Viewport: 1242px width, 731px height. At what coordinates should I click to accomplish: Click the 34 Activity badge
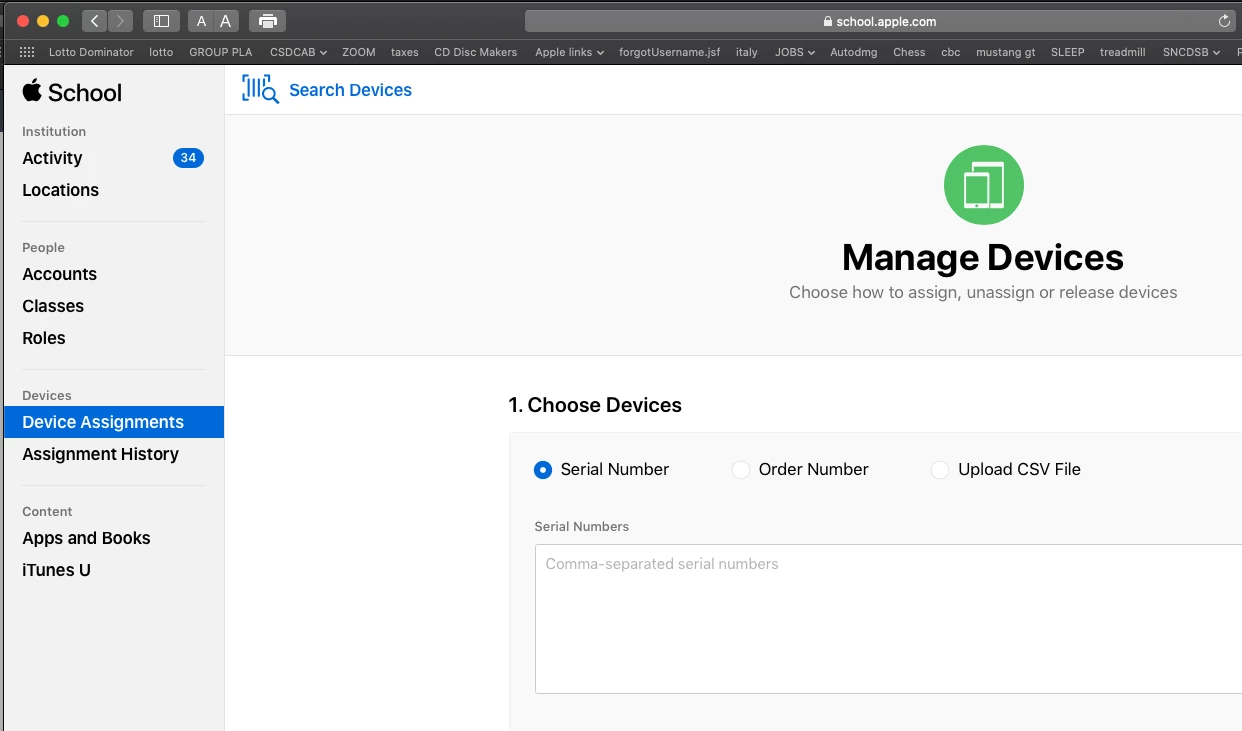188,158
